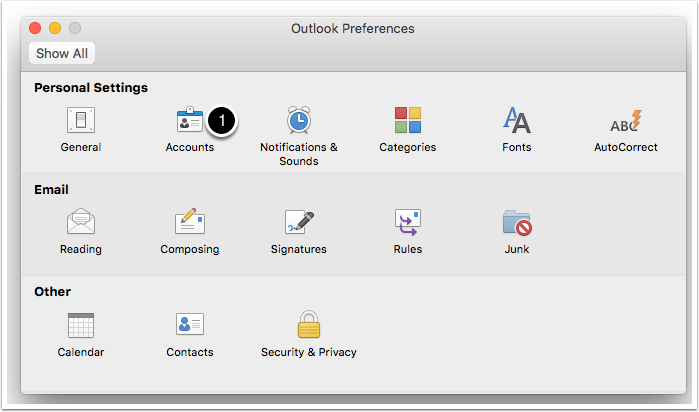The width and height of the screenshot is (699, 412).
Task: Close the Outlook Preferences window
Action: (x=37, y=29)
